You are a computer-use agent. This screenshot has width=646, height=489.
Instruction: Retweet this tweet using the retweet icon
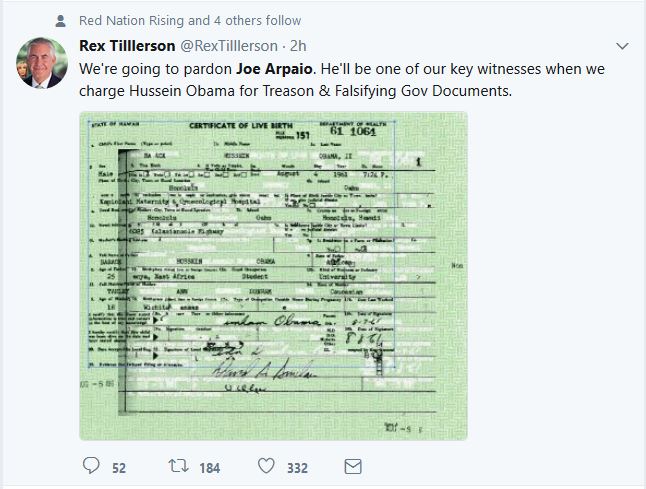(177, 466)
